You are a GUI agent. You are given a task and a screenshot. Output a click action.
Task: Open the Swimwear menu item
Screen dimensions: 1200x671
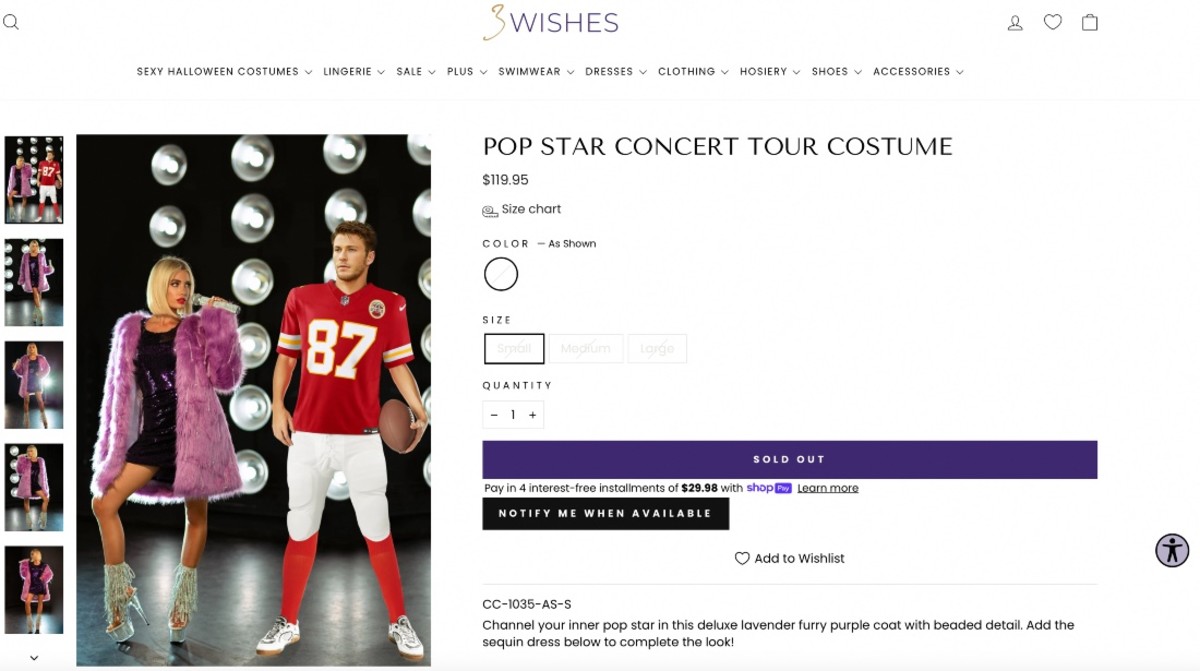coord(536,72)
